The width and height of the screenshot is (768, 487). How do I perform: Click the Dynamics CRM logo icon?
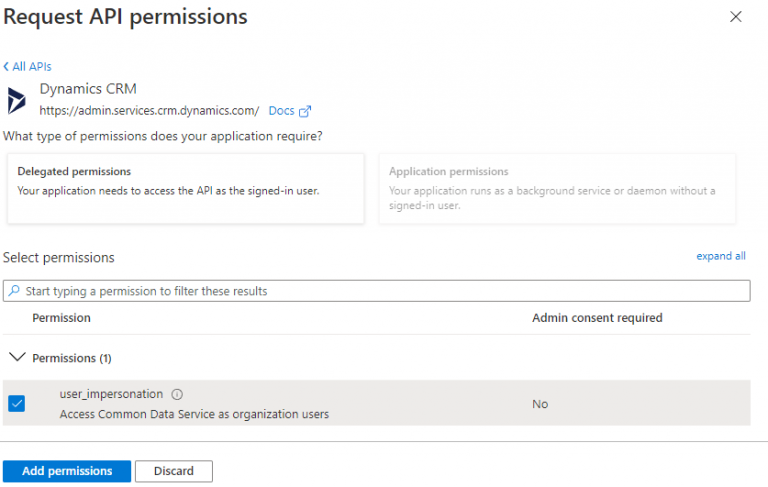click(x=17, y=100)
